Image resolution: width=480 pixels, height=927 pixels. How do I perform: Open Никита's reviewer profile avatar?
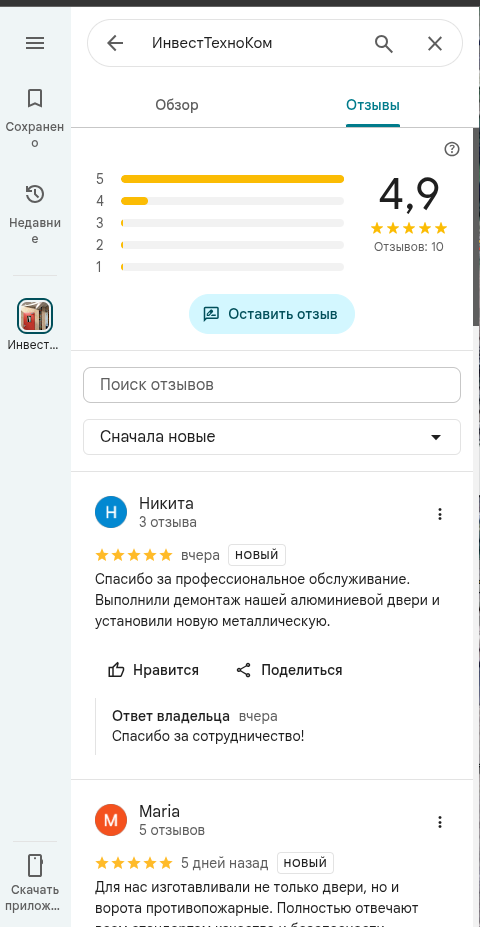(x=111, y=512)
